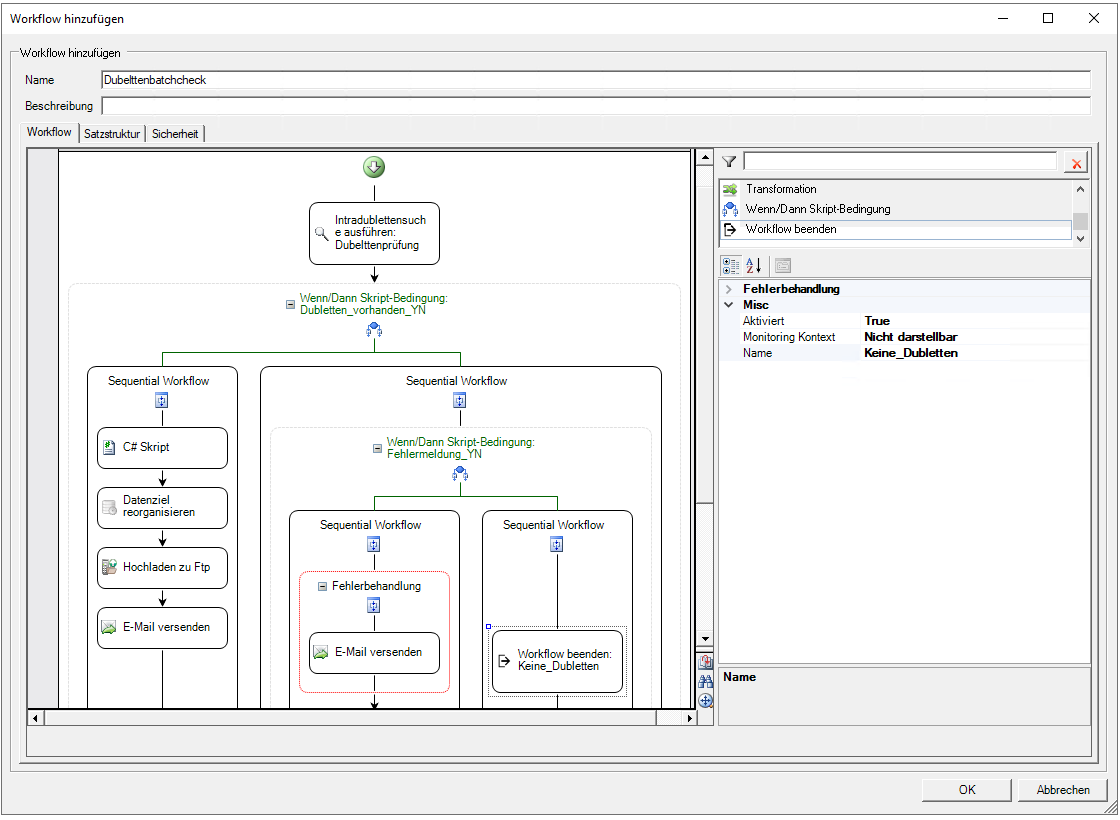Select the C# Skript document icon
This screenshot has height=820, width=1120.
[x=109, y=447]
